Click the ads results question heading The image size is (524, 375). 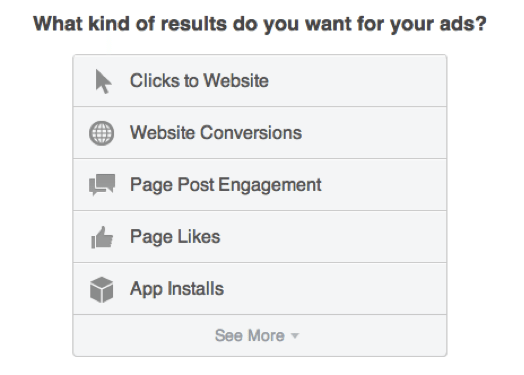pyautogui.click(x=260, y=24)
